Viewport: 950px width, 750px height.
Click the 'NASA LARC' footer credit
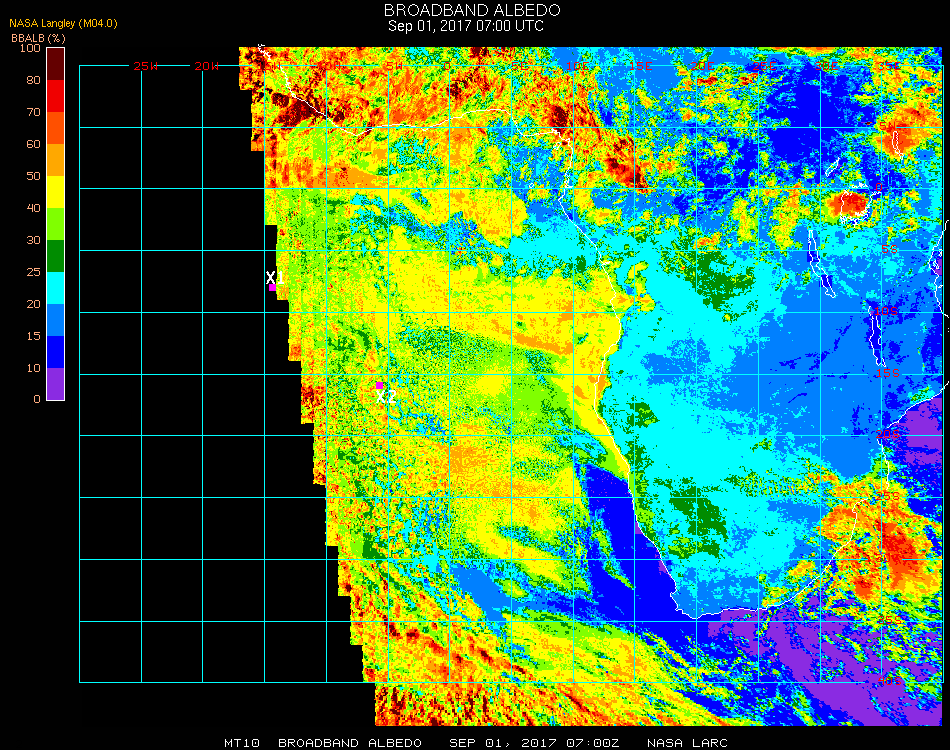point(687,743)
